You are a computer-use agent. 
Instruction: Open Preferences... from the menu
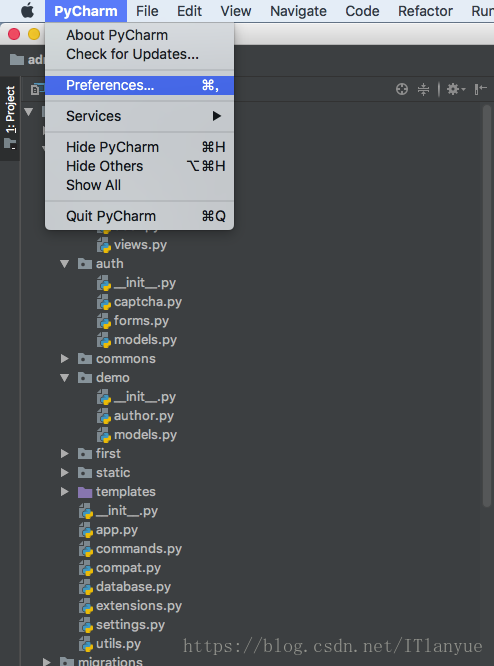pos(139,85)
